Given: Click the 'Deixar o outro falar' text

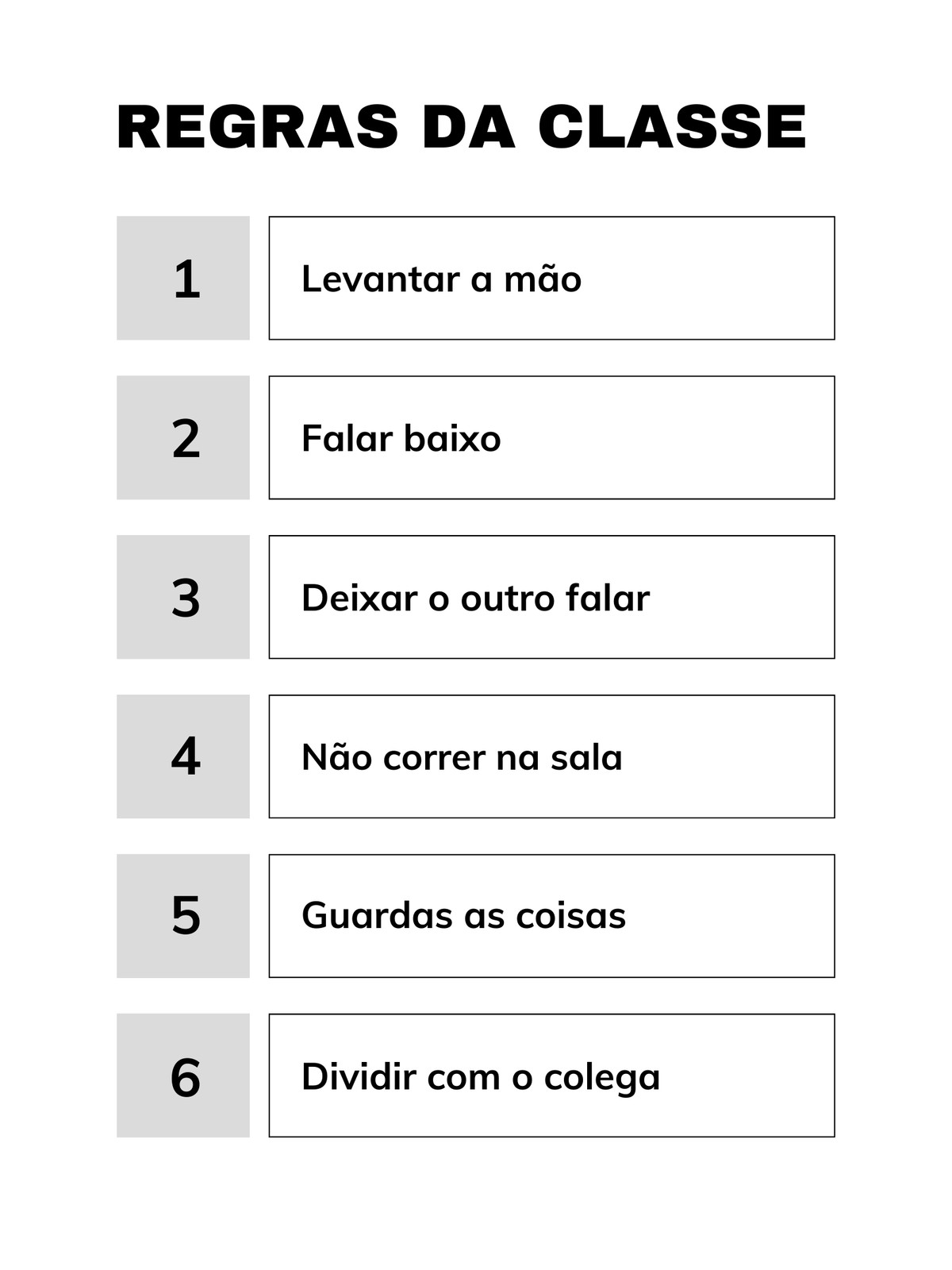Looking at the screenshot, I should click(x=475, y=598).
